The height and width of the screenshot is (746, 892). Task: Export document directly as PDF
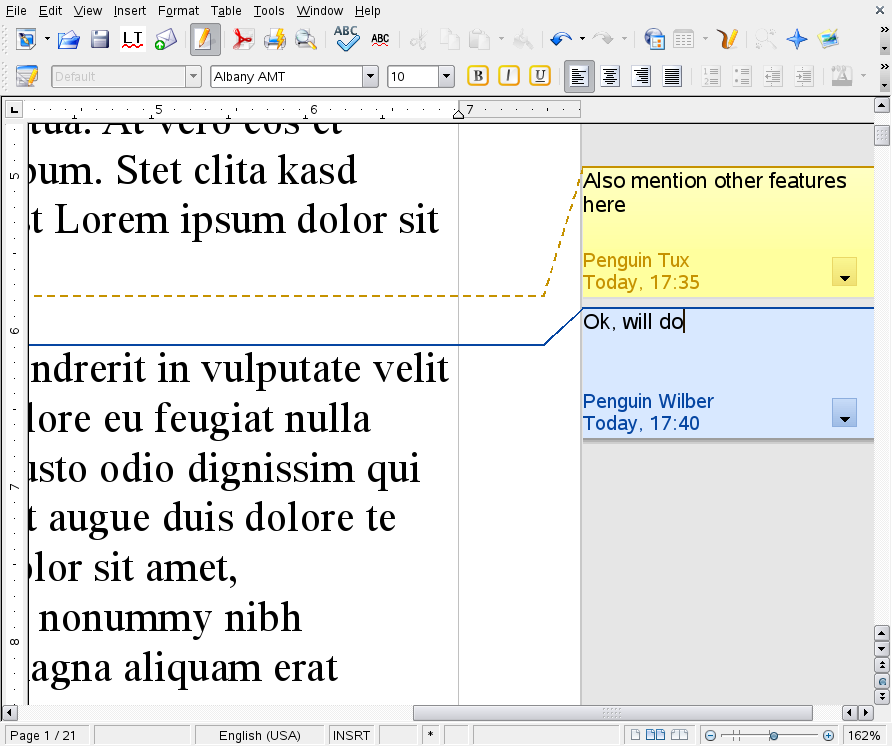tap(243, 40)
